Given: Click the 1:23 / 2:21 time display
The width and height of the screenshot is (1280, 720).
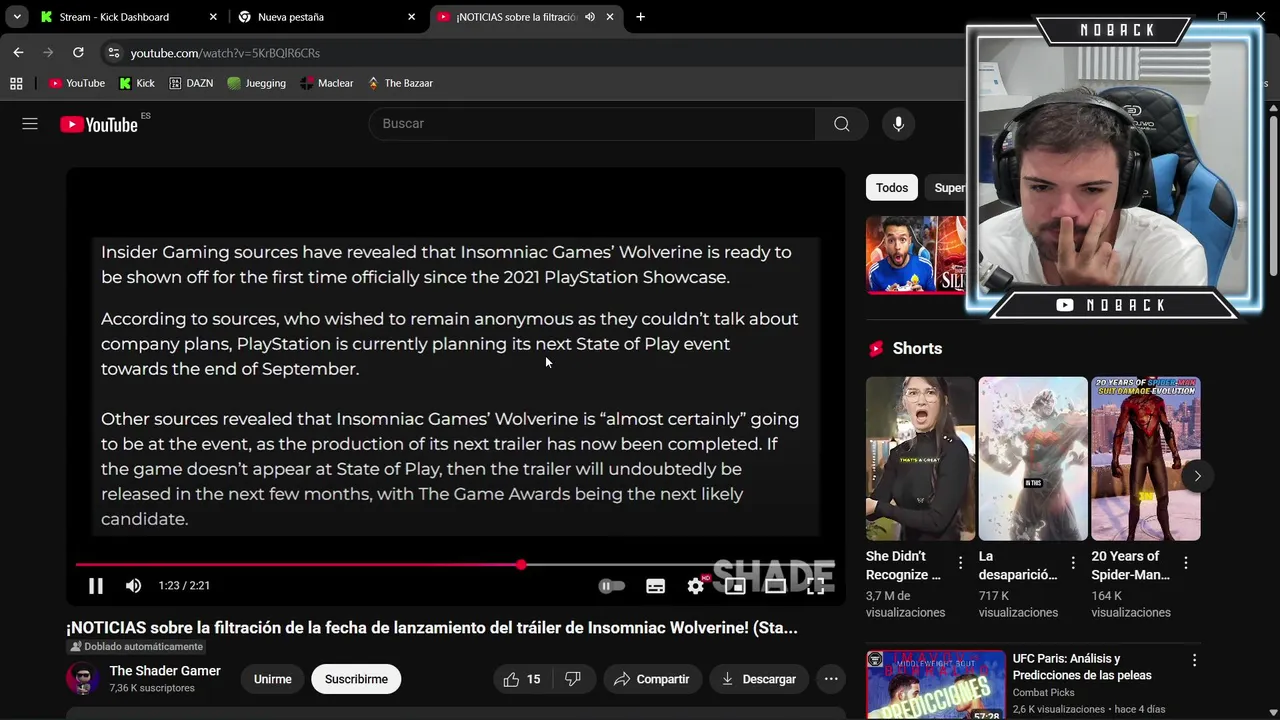Looking at the screenshot, I should (x=184, y=586).
